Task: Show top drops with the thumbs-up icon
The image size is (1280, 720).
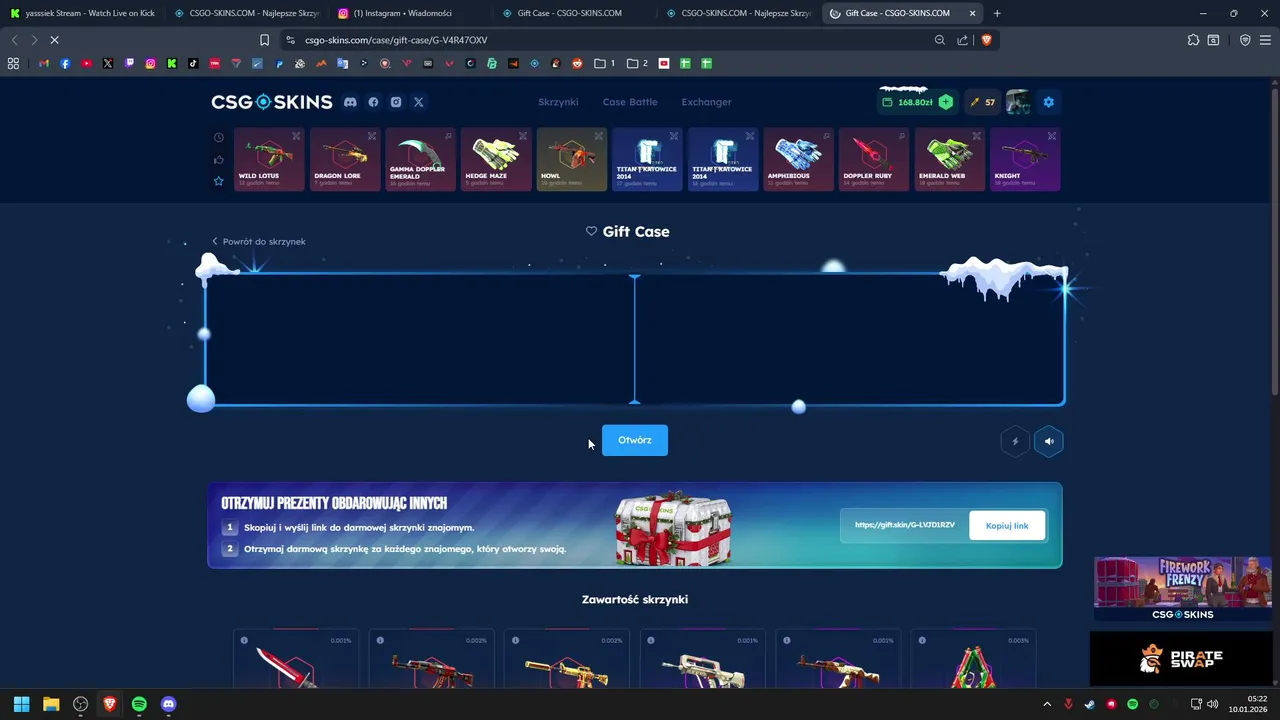Action: [x=219, y=159]
